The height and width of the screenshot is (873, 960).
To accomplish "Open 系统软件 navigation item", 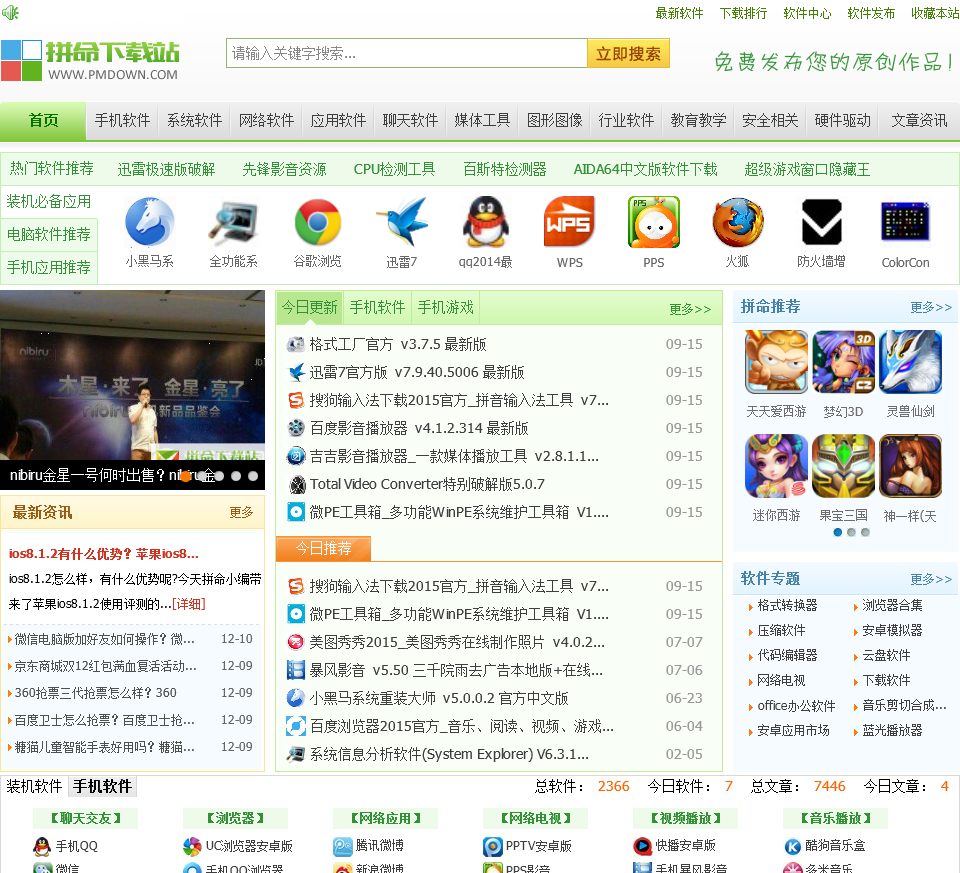I will pos(194,120).
